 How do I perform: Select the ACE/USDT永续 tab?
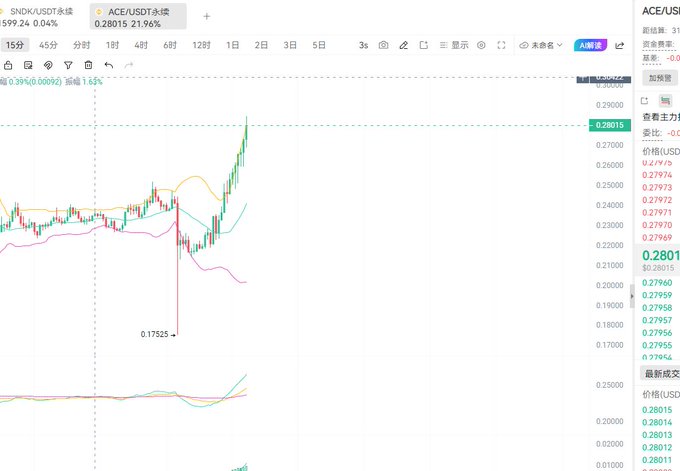(138, 17)
